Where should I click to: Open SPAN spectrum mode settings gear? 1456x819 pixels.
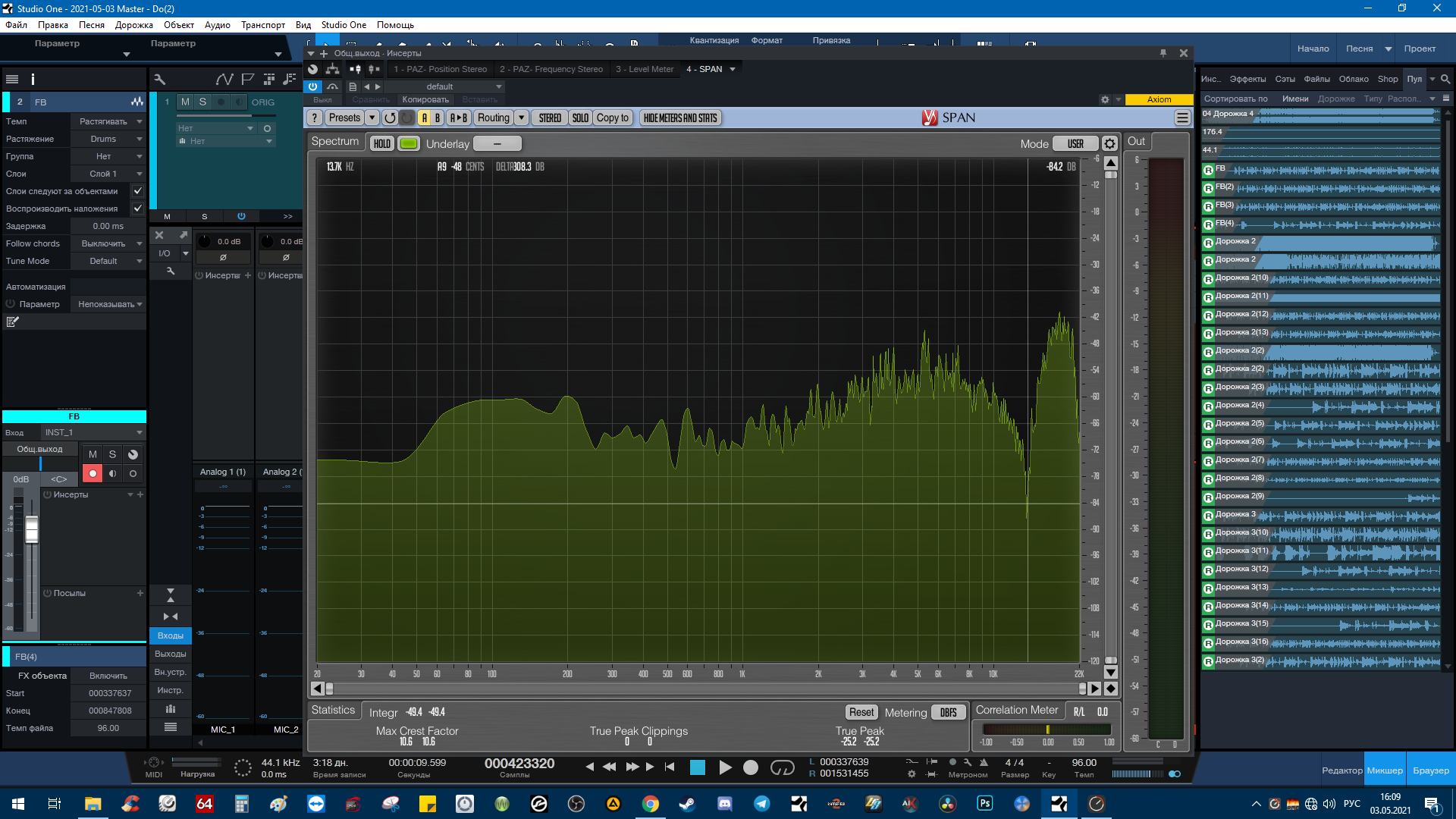(1109, 143)
